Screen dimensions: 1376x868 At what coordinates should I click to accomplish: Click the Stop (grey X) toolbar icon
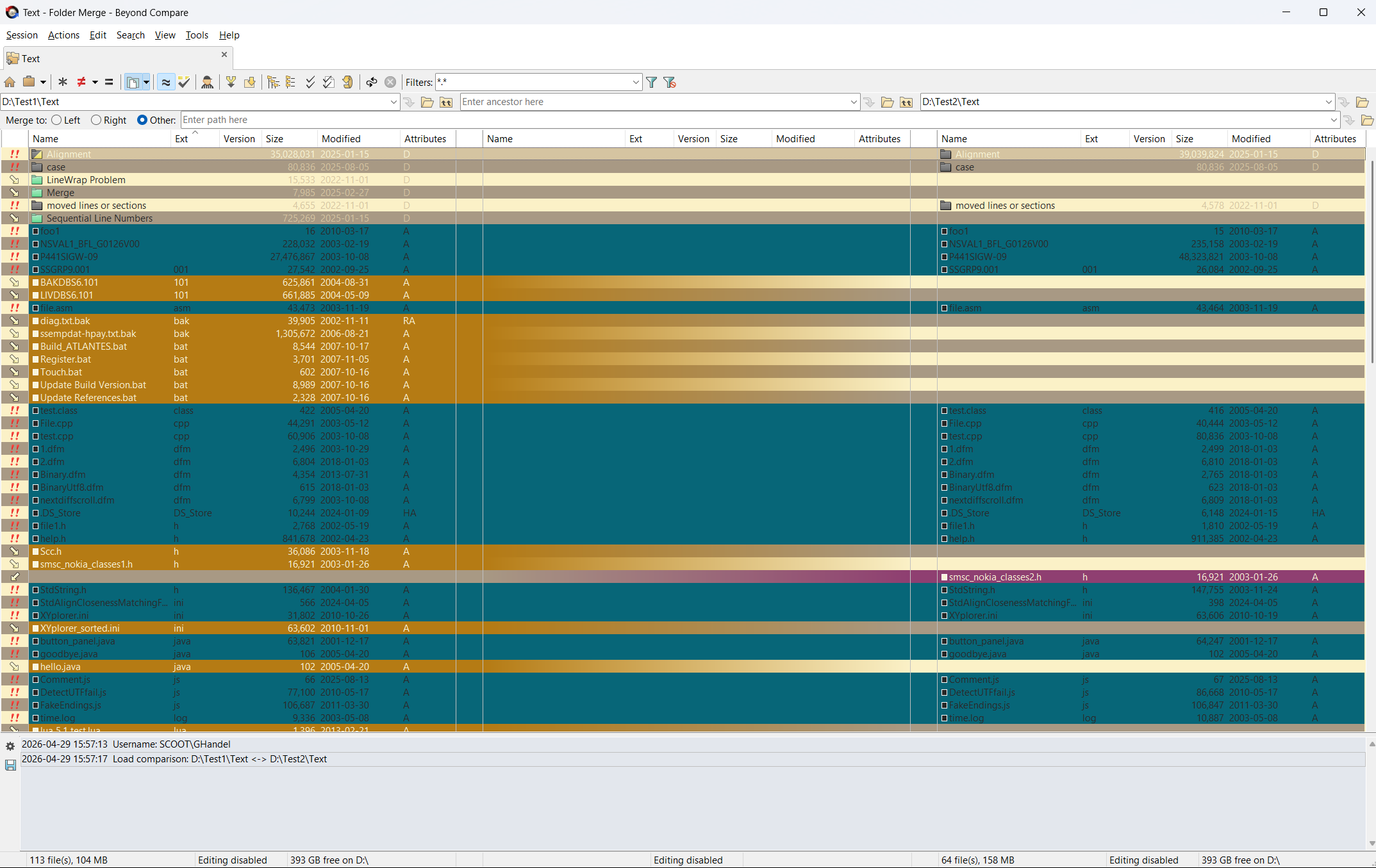click(390, 82)
